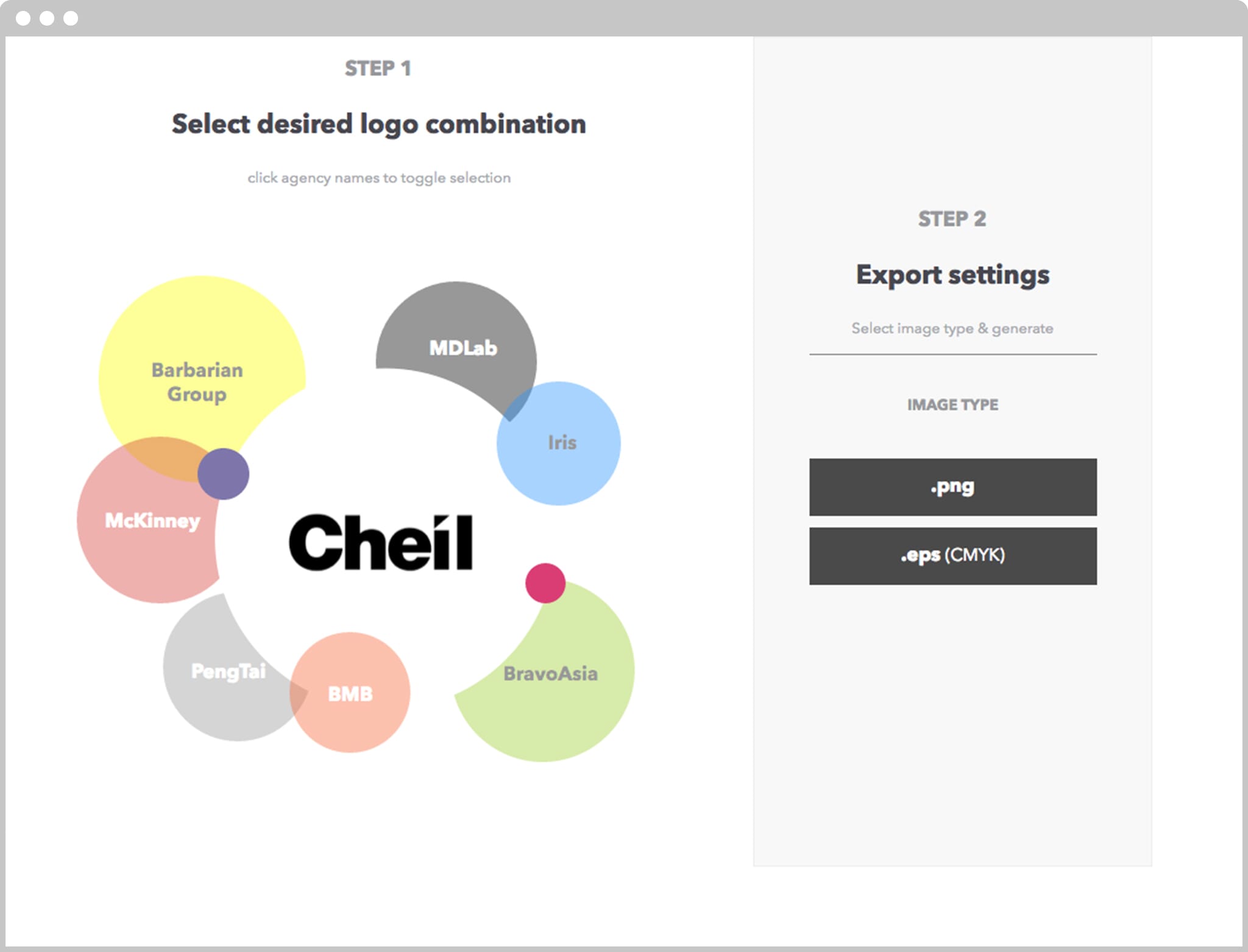Toggle the MDLab agency bubble
Screen dimensions: 1248x952
click(463, 348)
